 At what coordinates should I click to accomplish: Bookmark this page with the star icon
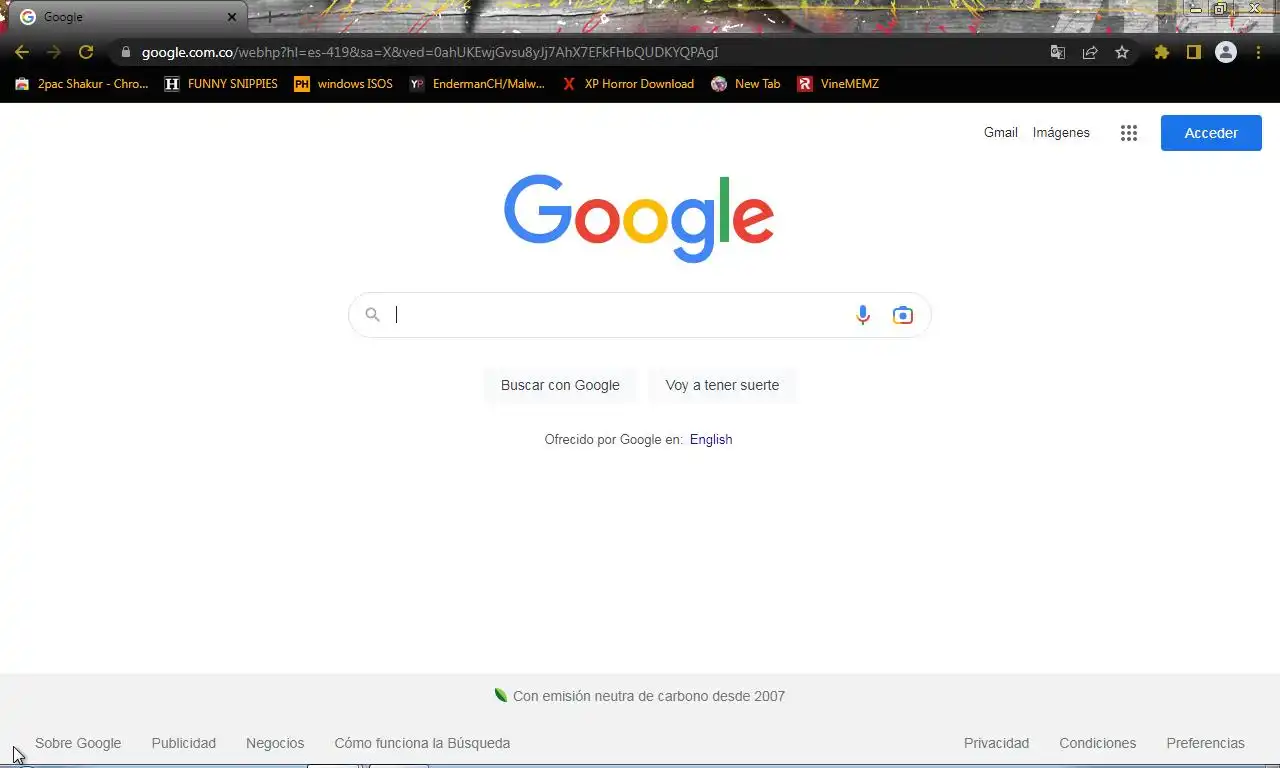[x=1122, y=52]
